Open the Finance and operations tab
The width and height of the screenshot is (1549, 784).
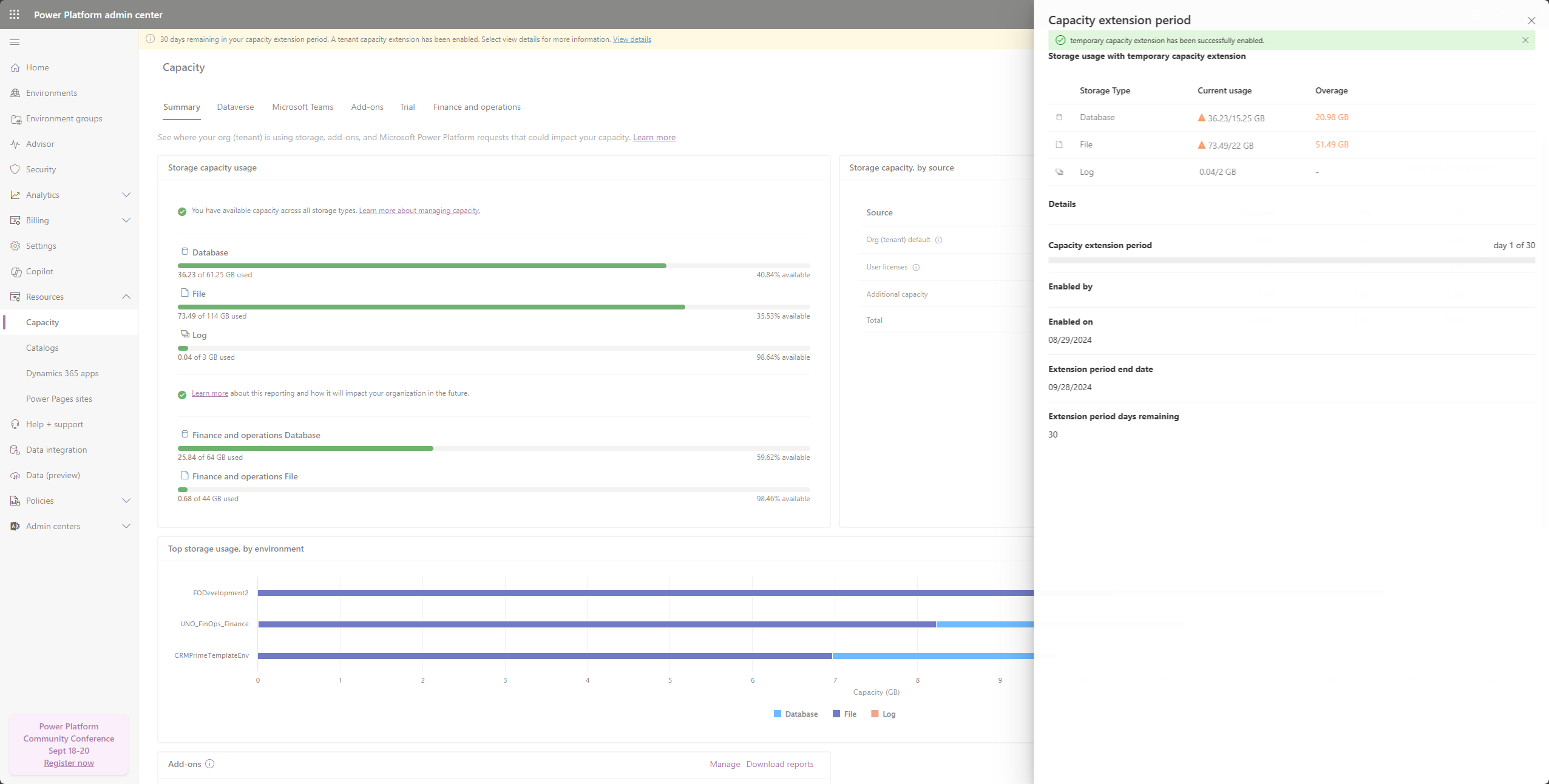pyautogui.click(x=476, y=107)
